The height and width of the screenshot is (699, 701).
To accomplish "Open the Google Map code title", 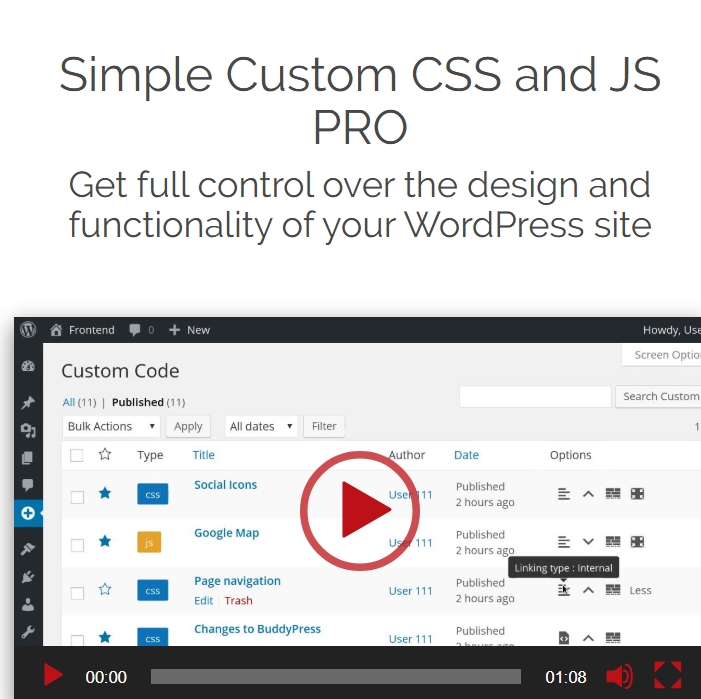I will pyautogui.click(x=226, y=533).
